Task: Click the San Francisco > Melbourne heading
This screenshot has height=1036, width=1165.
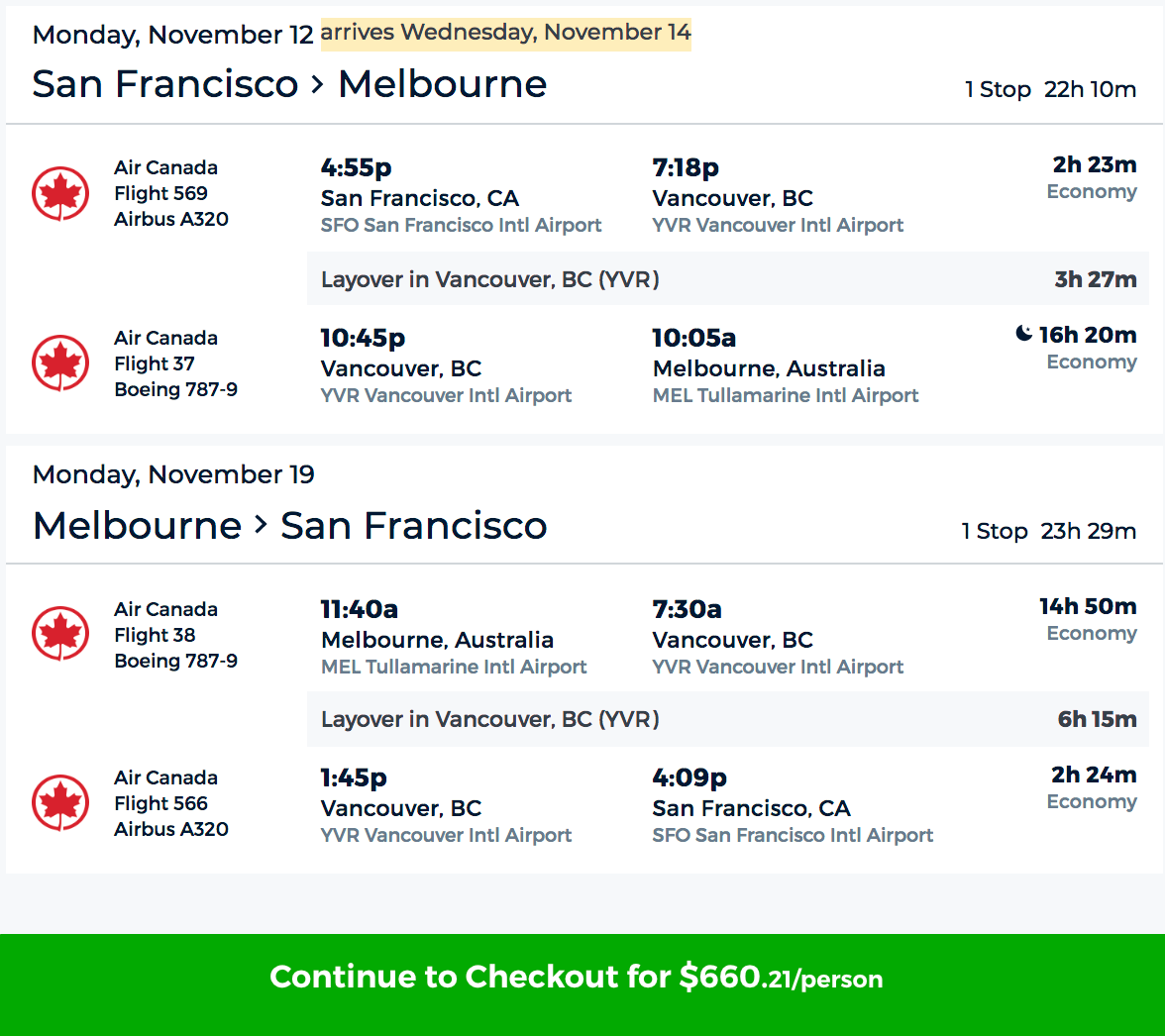Action: 289,84
